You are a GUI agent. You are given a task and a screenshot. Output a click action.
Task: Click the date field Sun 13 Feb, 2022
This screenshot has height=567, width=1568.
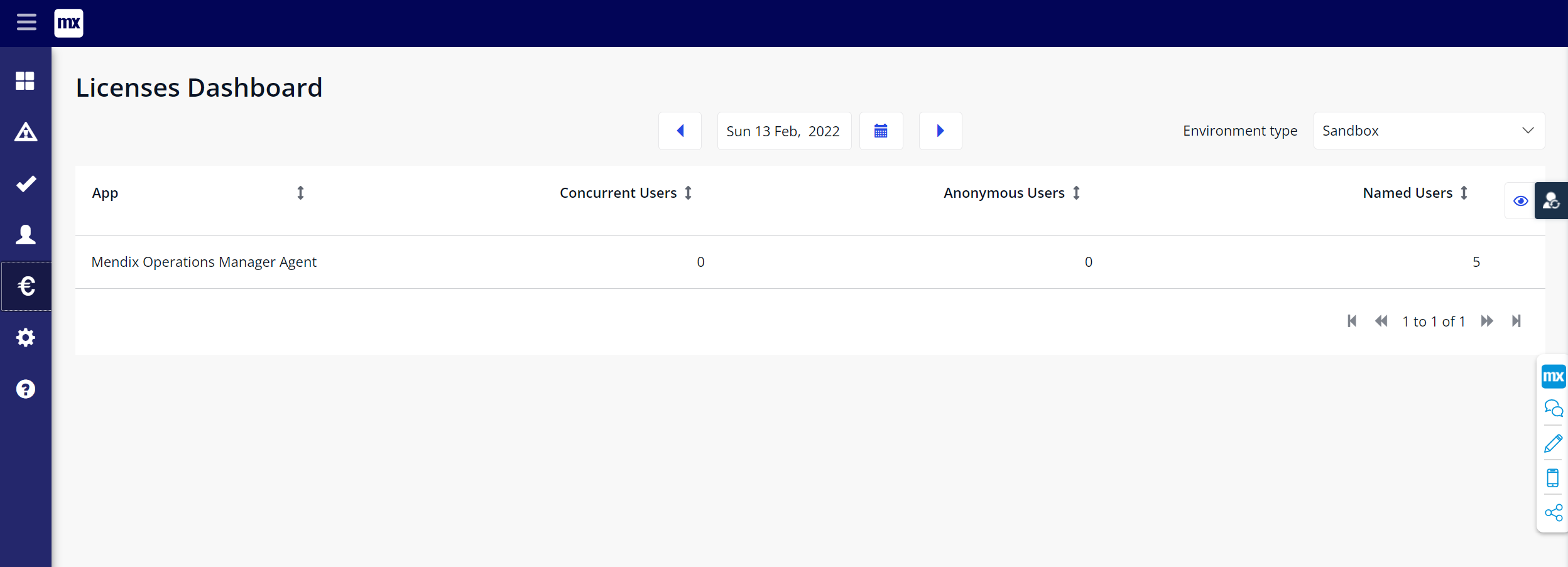[783, 131]
